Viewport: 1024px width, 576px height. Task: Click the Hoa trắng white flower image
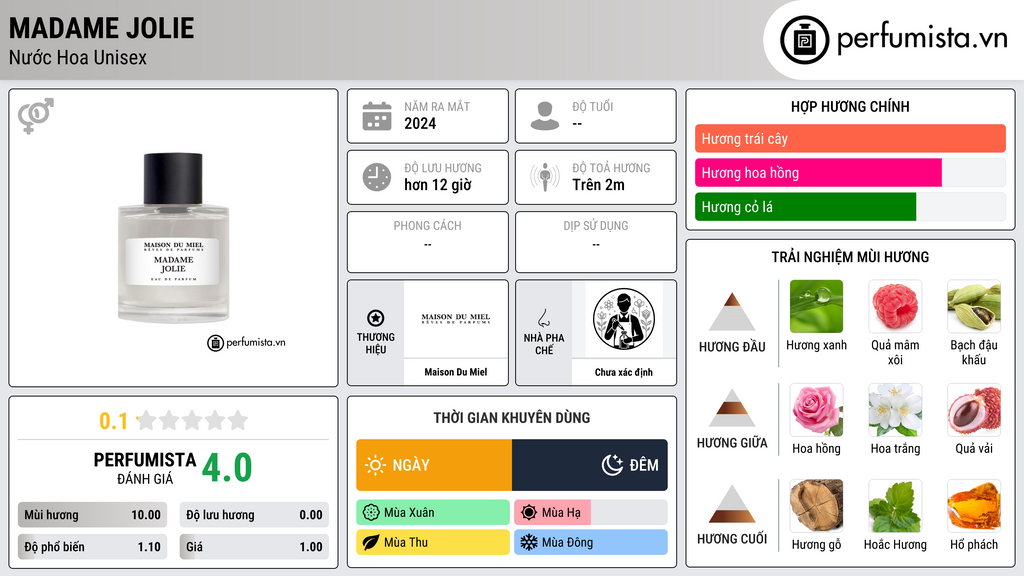click(895, 410)
